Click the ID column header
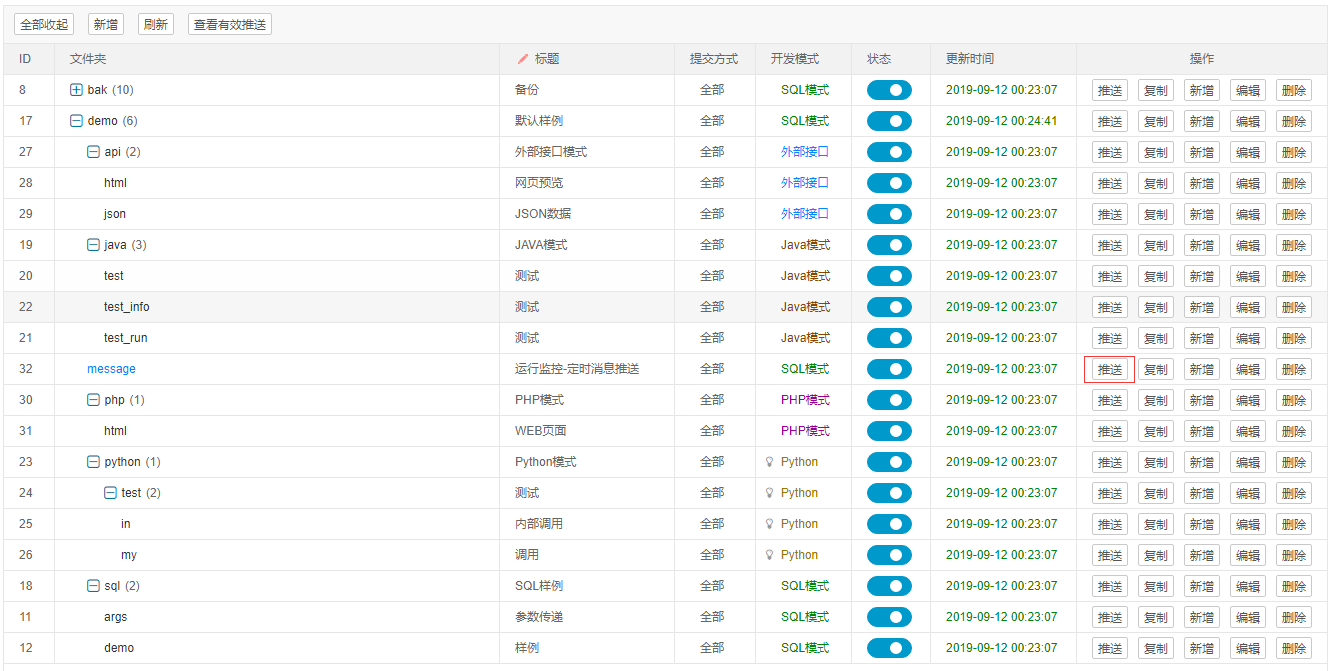This screenshot has height=671, width=1329. point(25,59)
